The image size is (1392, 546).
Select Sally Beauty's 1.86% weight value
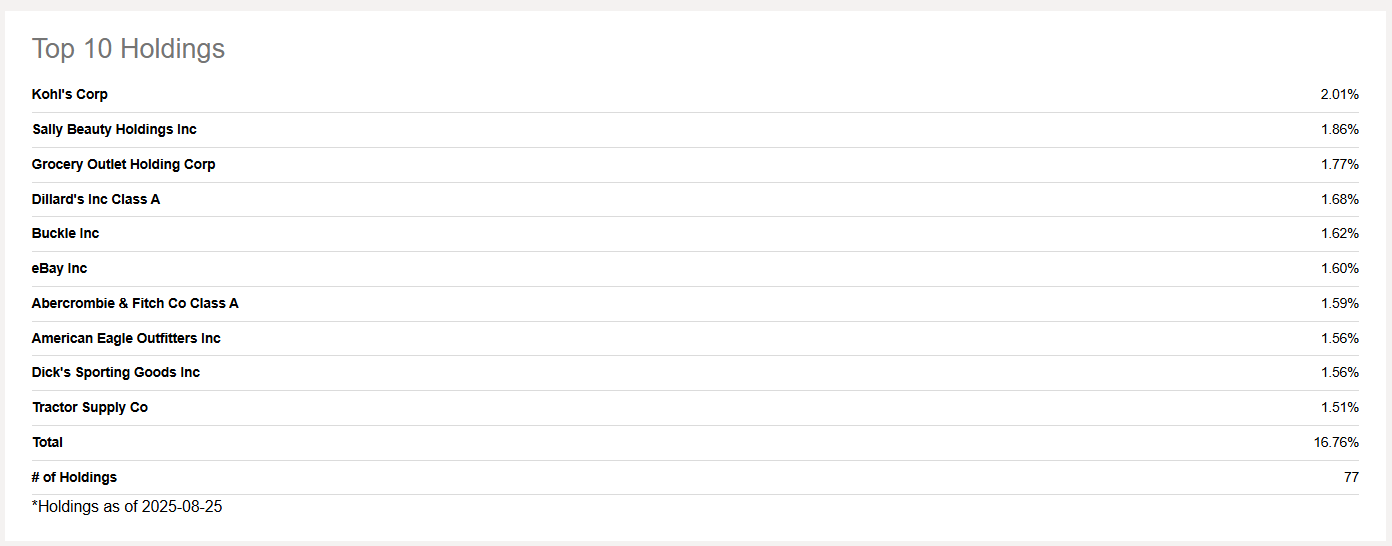click(1339, 129)
